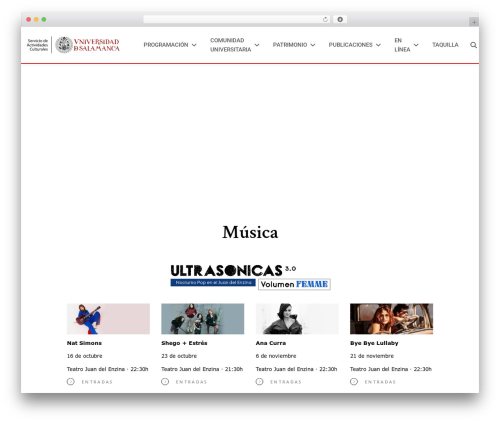Open the Ana Curra black-and-white photo

(x=297, y=319)
